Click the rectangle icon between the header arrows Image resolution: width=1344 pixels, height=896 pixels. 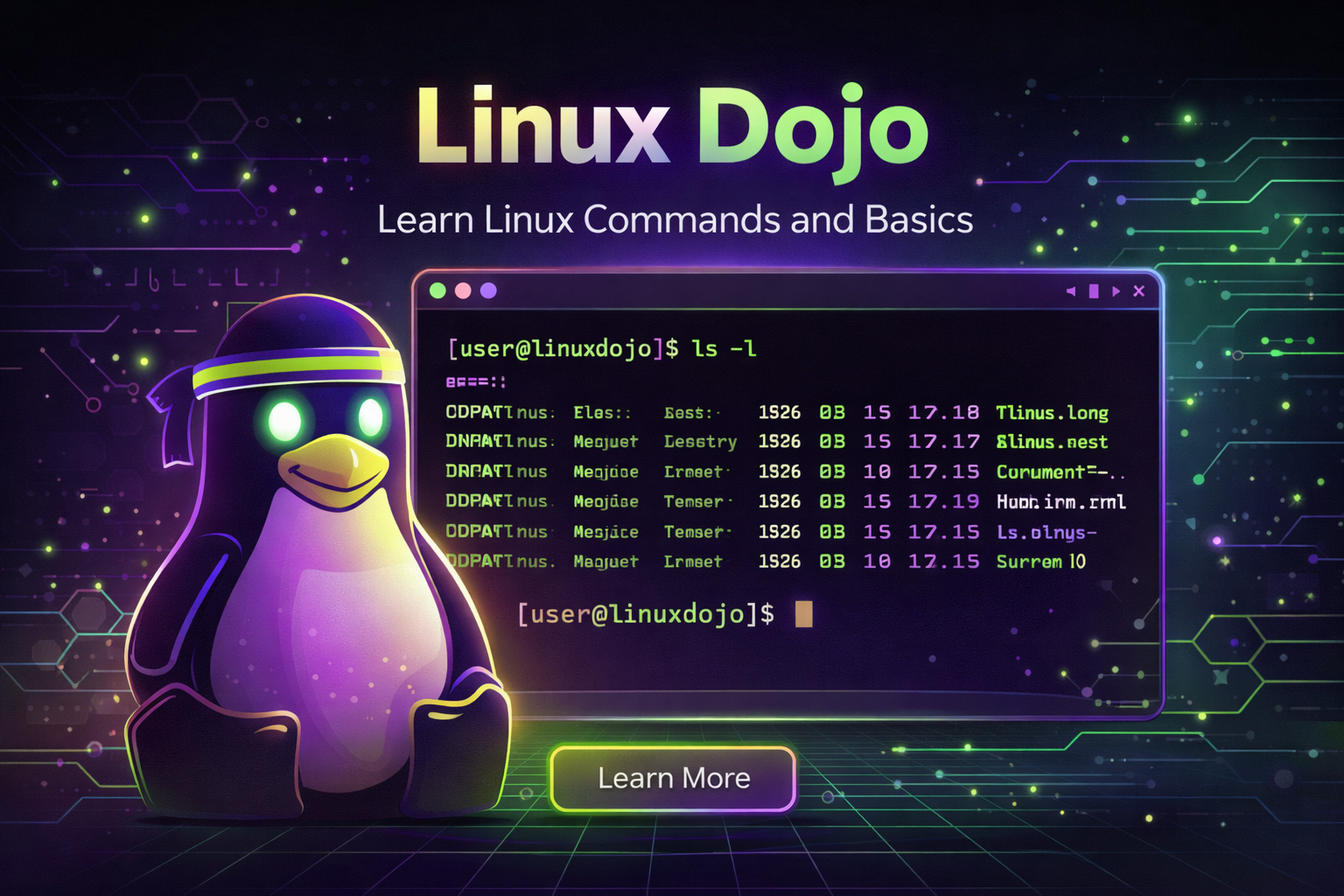(x=1093, y=291)
